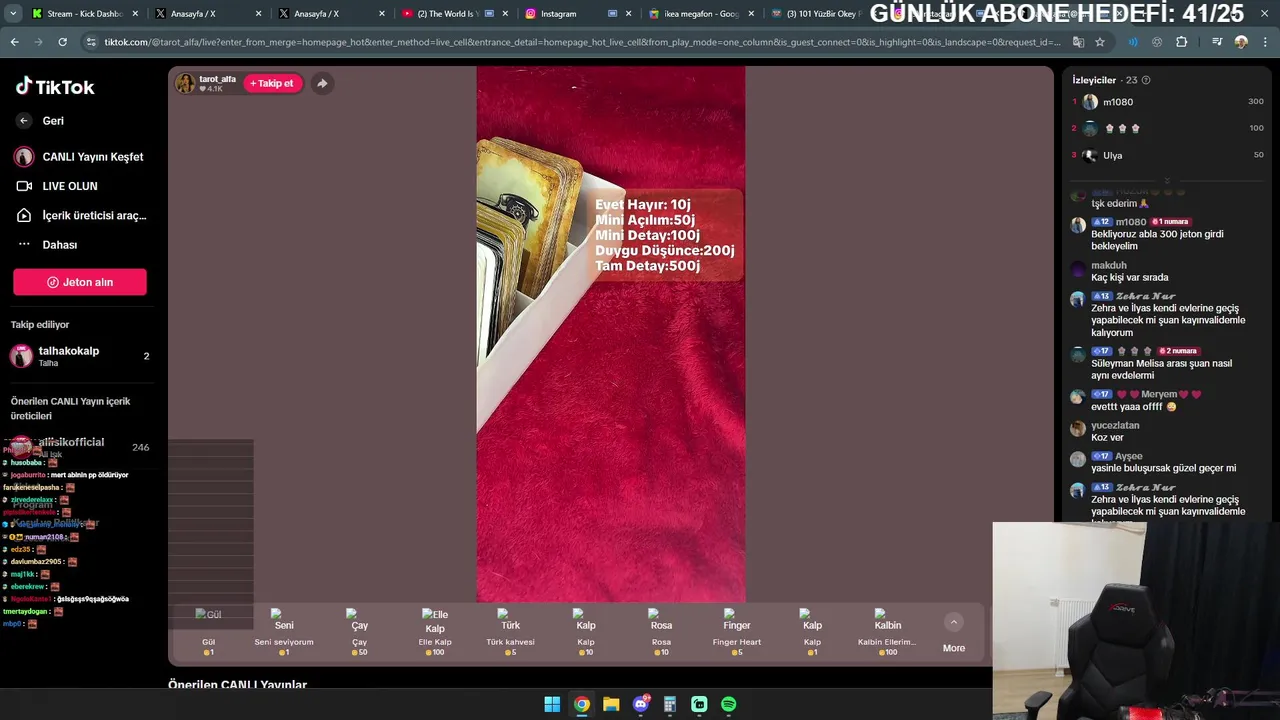Click yucezlatan's username in chat

(x=1115, y=425)
